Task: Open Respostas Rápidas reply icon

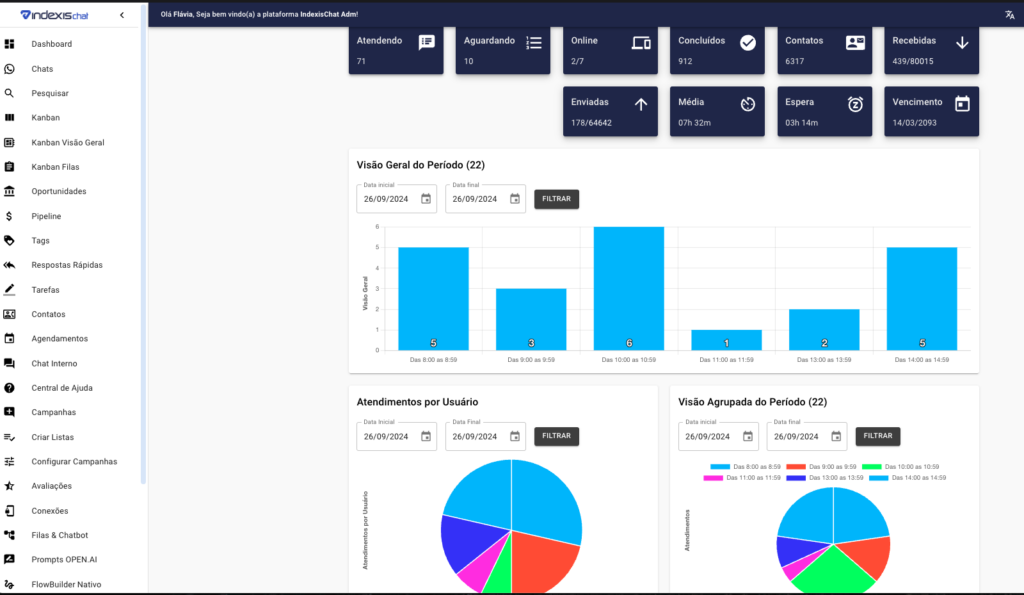Action: click(x=9, y=265)
